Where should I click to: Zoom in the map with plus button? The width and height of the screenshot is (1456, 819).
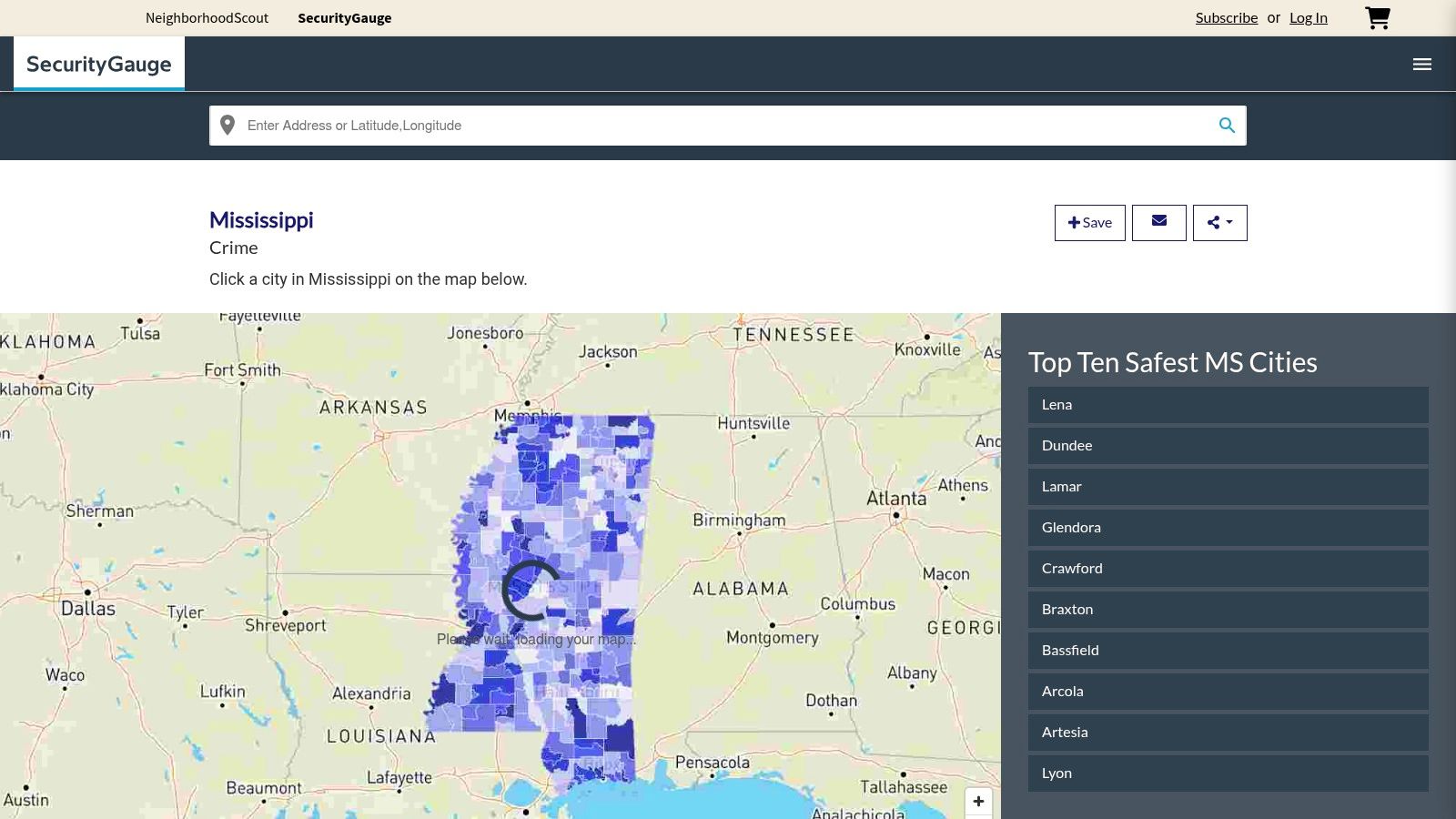pos(978,802)
